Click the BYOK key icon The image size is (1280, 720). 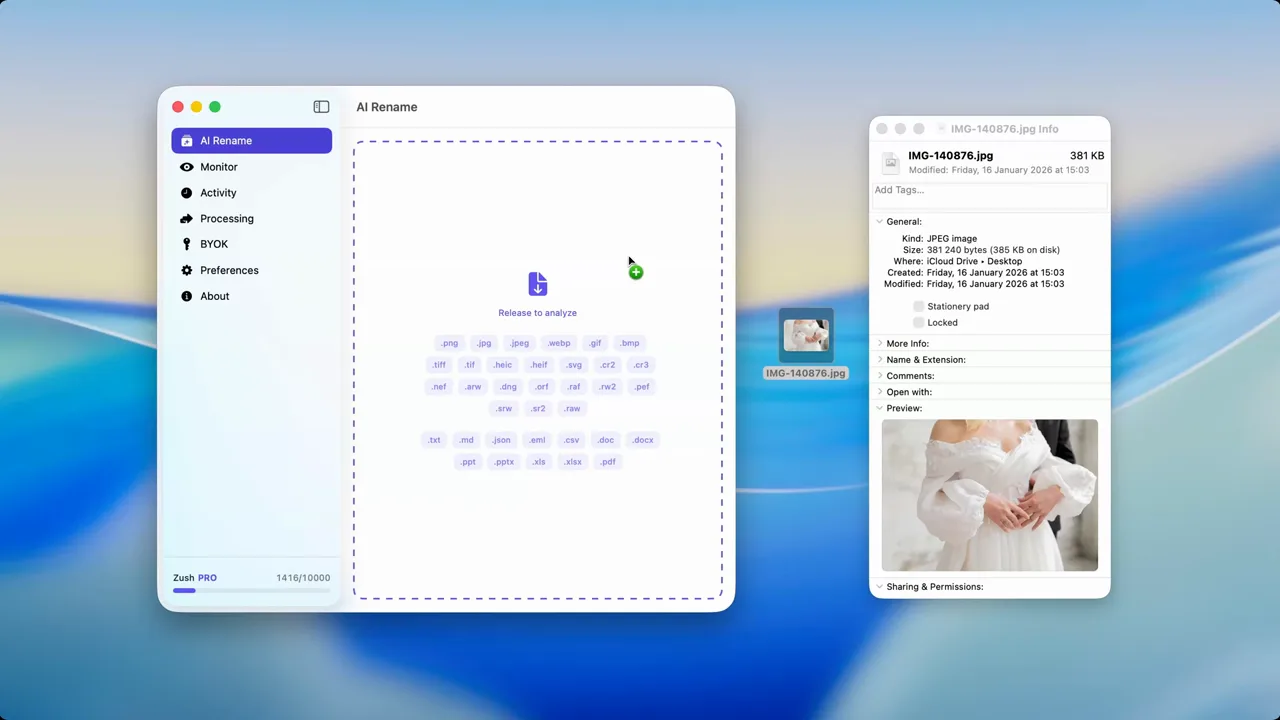187,244
